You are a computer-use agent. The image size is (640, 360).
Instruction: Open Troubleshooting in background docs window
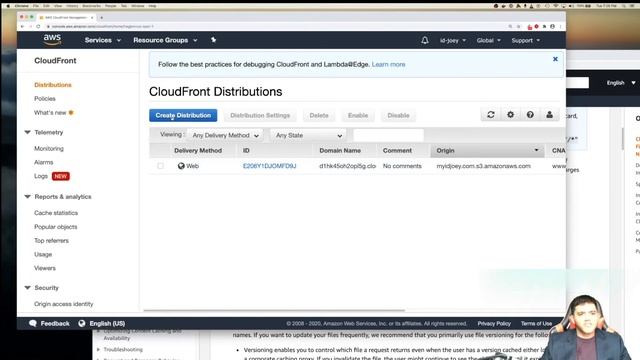tap(123, 350)
